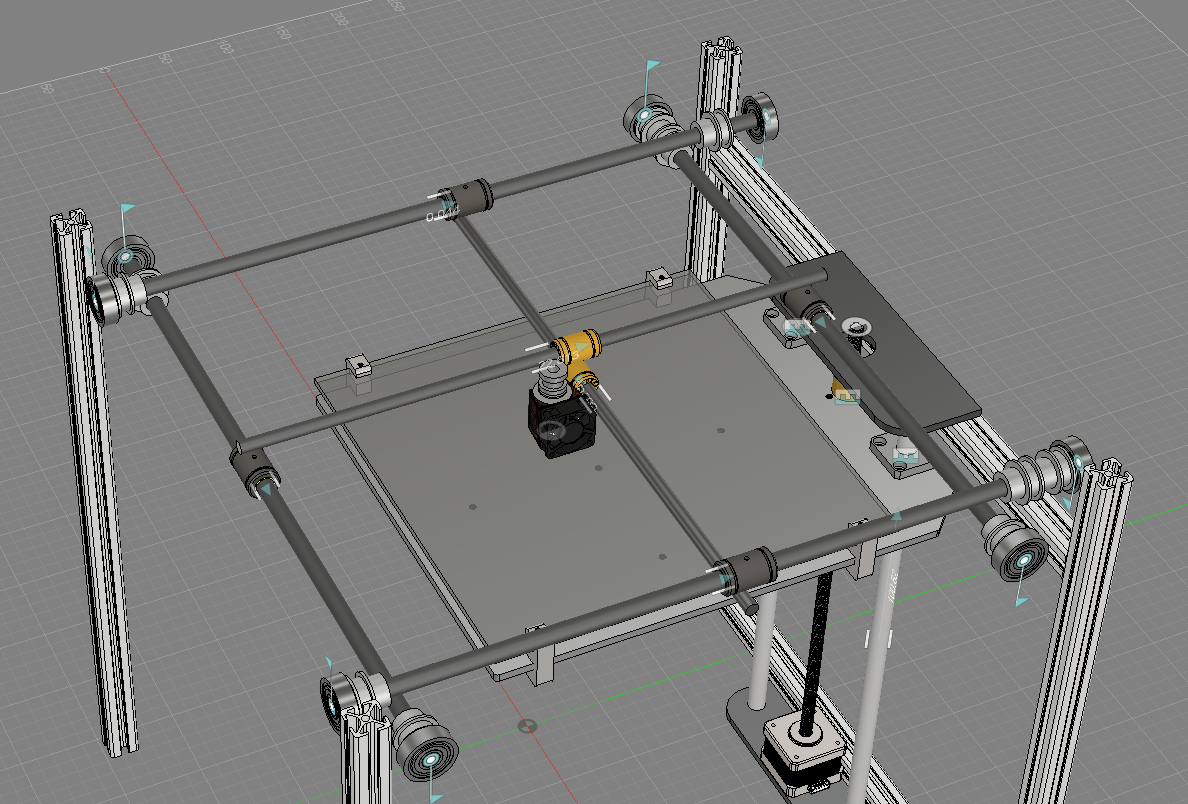Click the joint flag at back-right bearing
Image resolution: width=1188 pixels, height=804 pixels.
[651, 67]
